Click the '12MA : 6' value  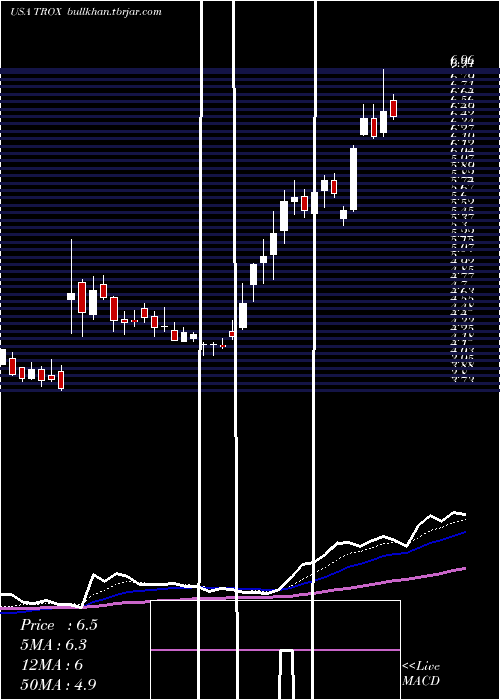(52, 665)
